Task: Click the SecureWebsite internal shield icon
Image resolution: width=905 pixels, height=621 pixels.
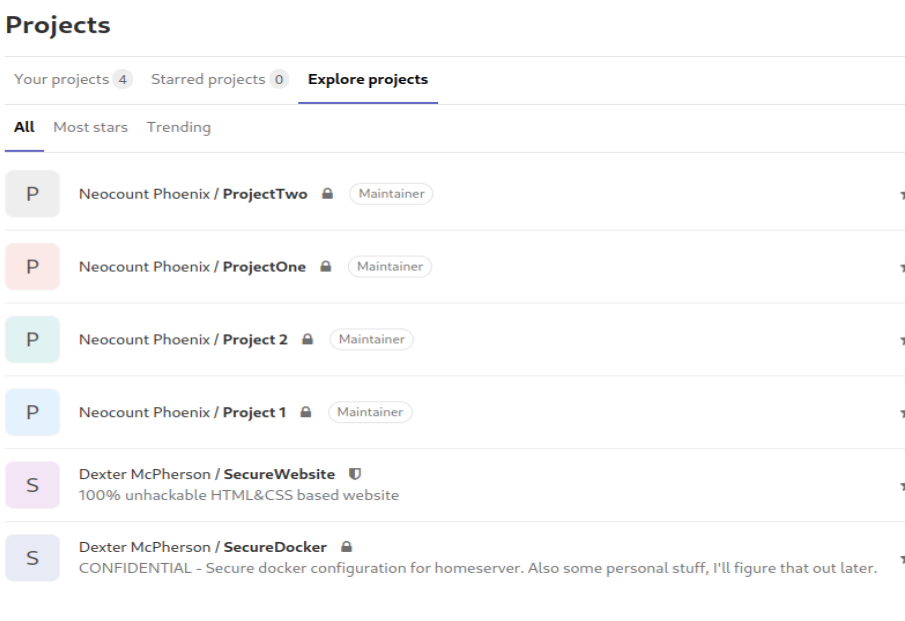Action: (x=352, y=474)
